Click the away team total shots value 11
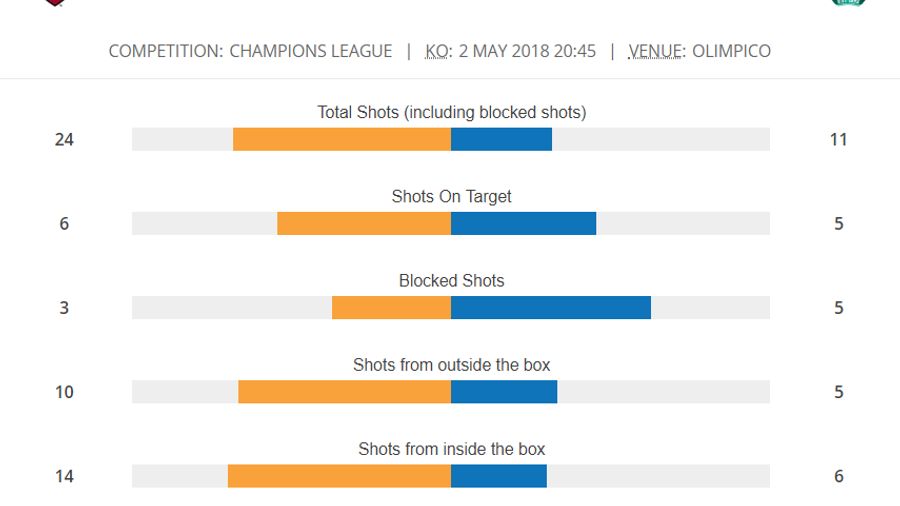The image size is (900, 506). [838, 139]
